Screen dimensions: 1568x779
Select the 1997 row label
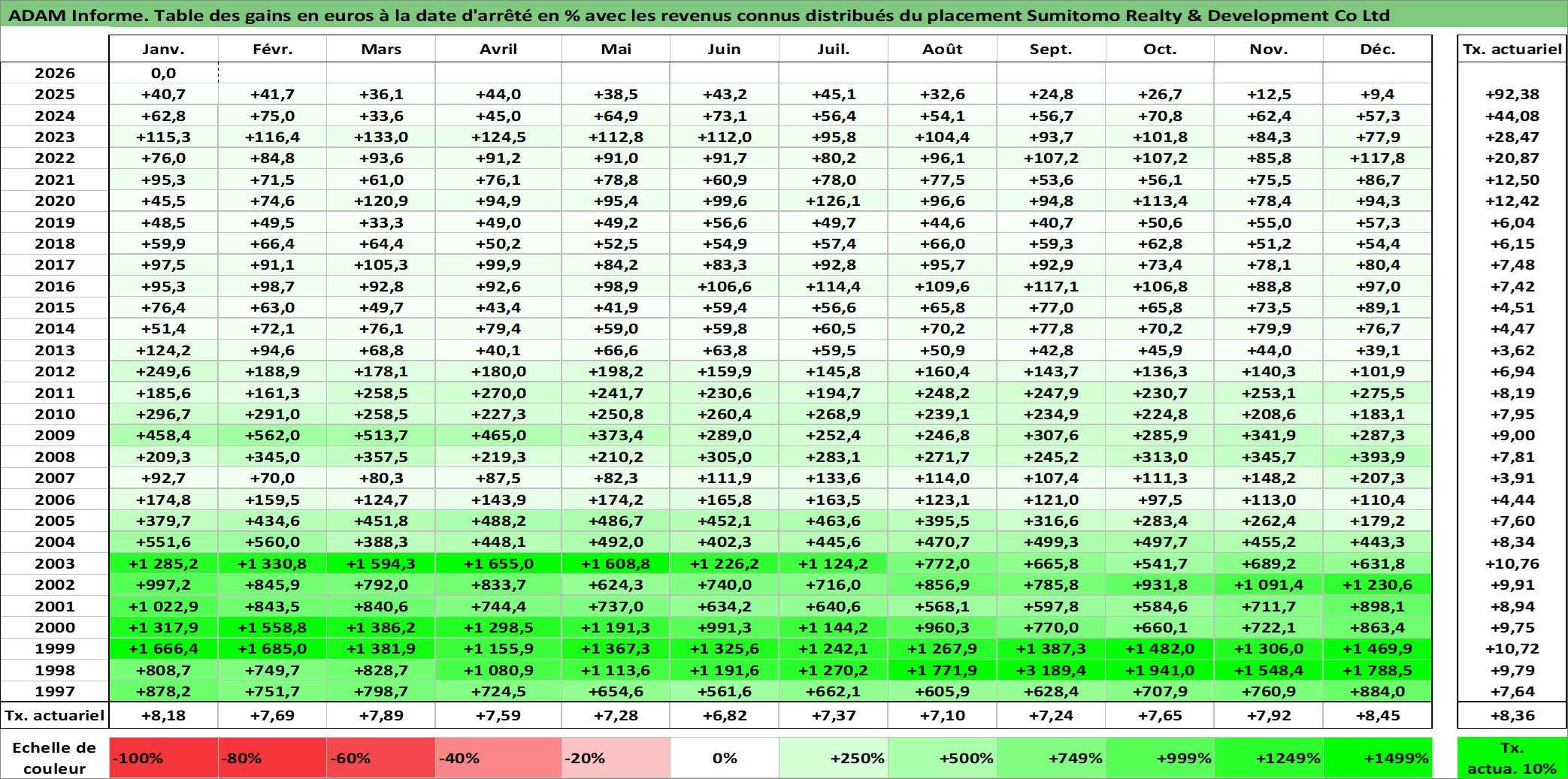tap(55, 691)
